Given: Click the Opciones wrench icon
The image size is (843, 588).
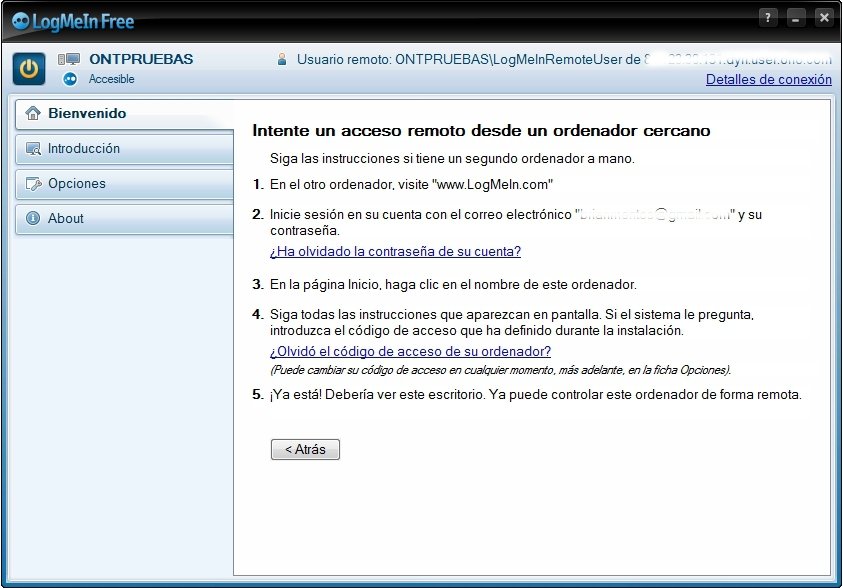Looking at the screenshot, I should [33, 183].
